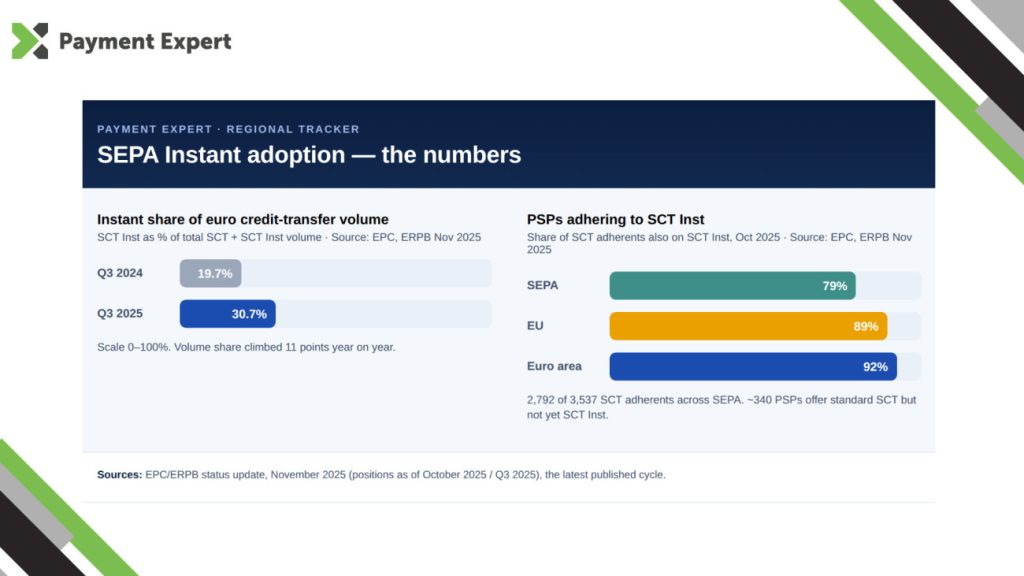The image size is (1024, 576).
Task: Click the Q3 2025 row label
Action: (120, 313)
